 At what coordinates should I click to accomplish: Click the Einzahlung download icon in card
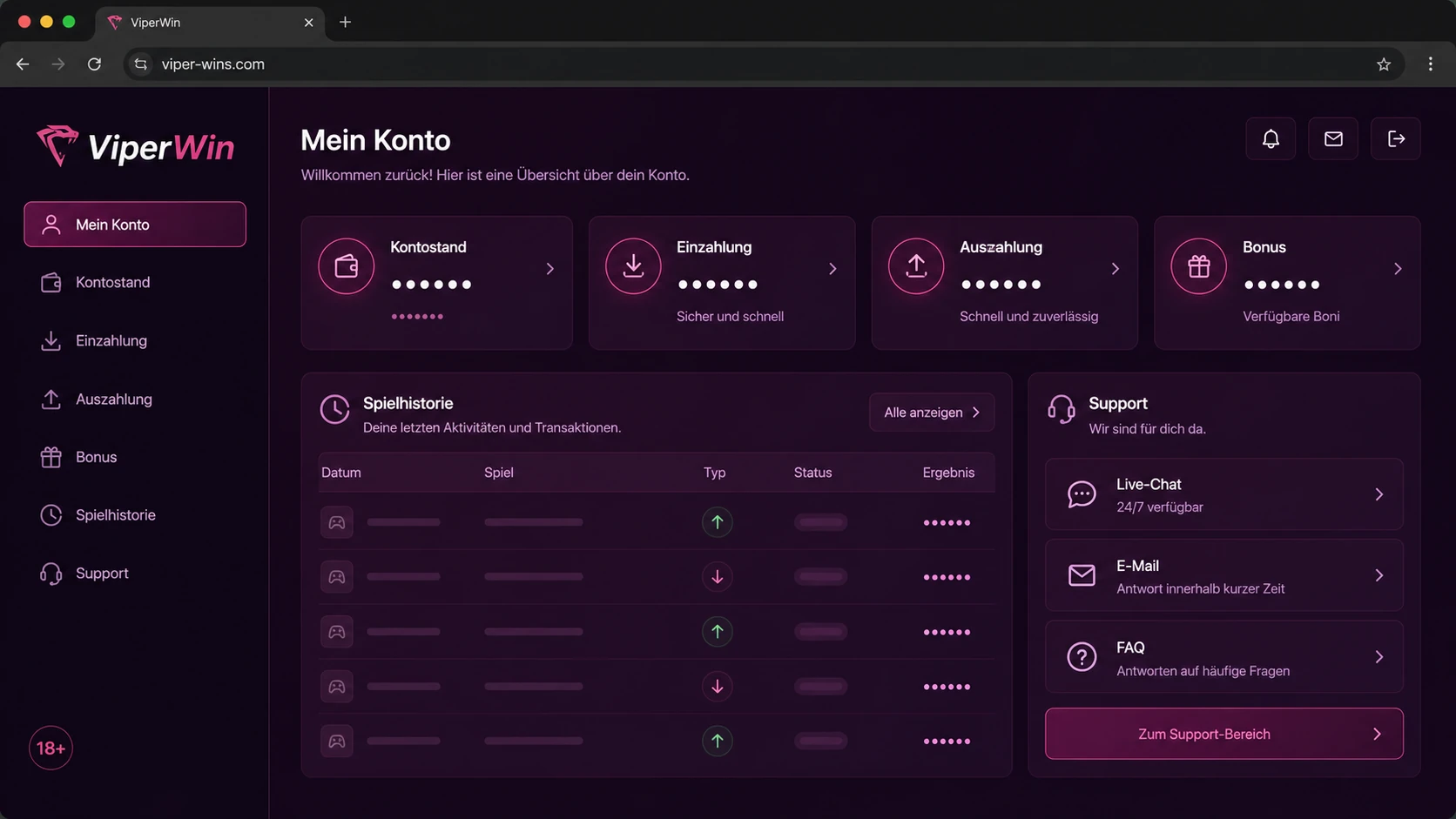coord(633,266)
